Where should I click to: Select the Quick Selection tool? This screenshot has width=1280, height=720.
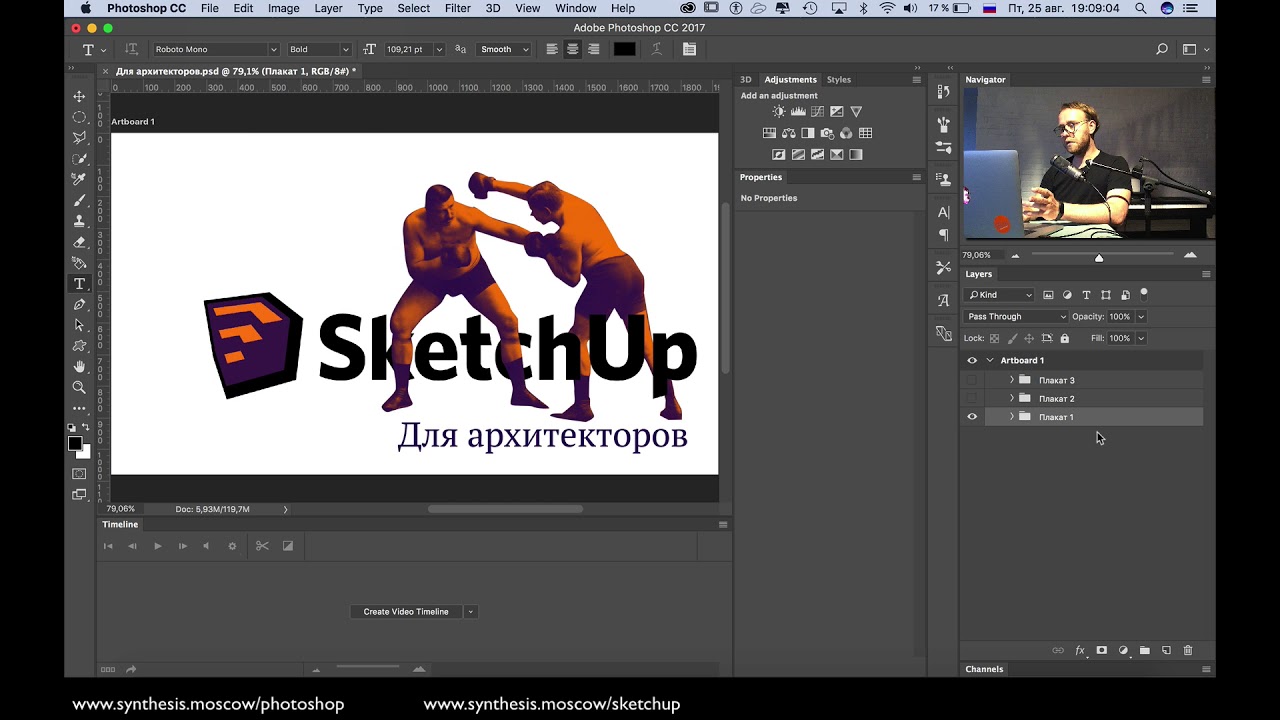pyautogui.click(x=79, y=159)
